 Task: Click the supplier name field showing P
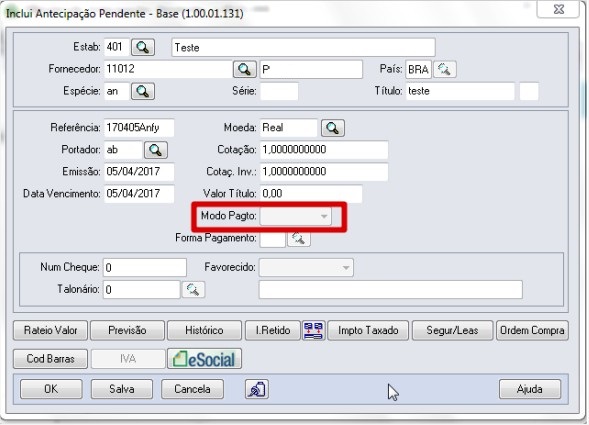point(311,70)
